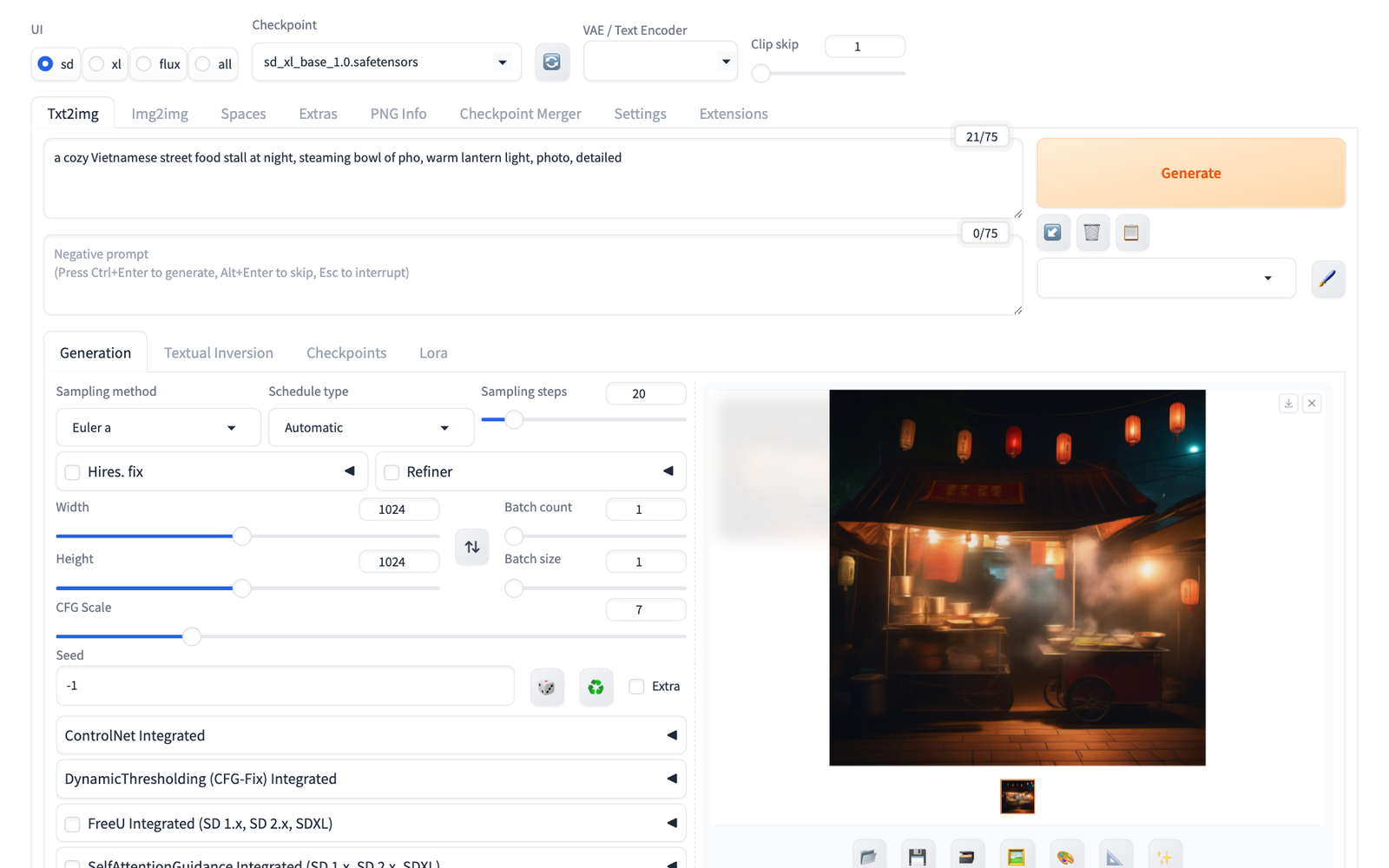Reuse the last seed via recycle icon
The image size is (1389, 868).
coord(596,687)
